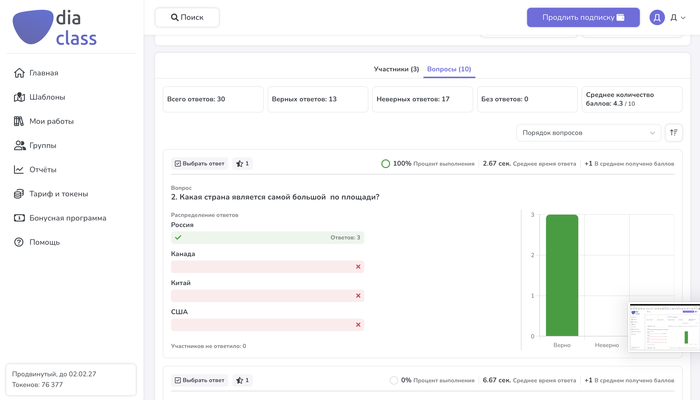Click the Россия correct answer bar
The height and width of the screenshot is (400, 700).
coord(267,238)
